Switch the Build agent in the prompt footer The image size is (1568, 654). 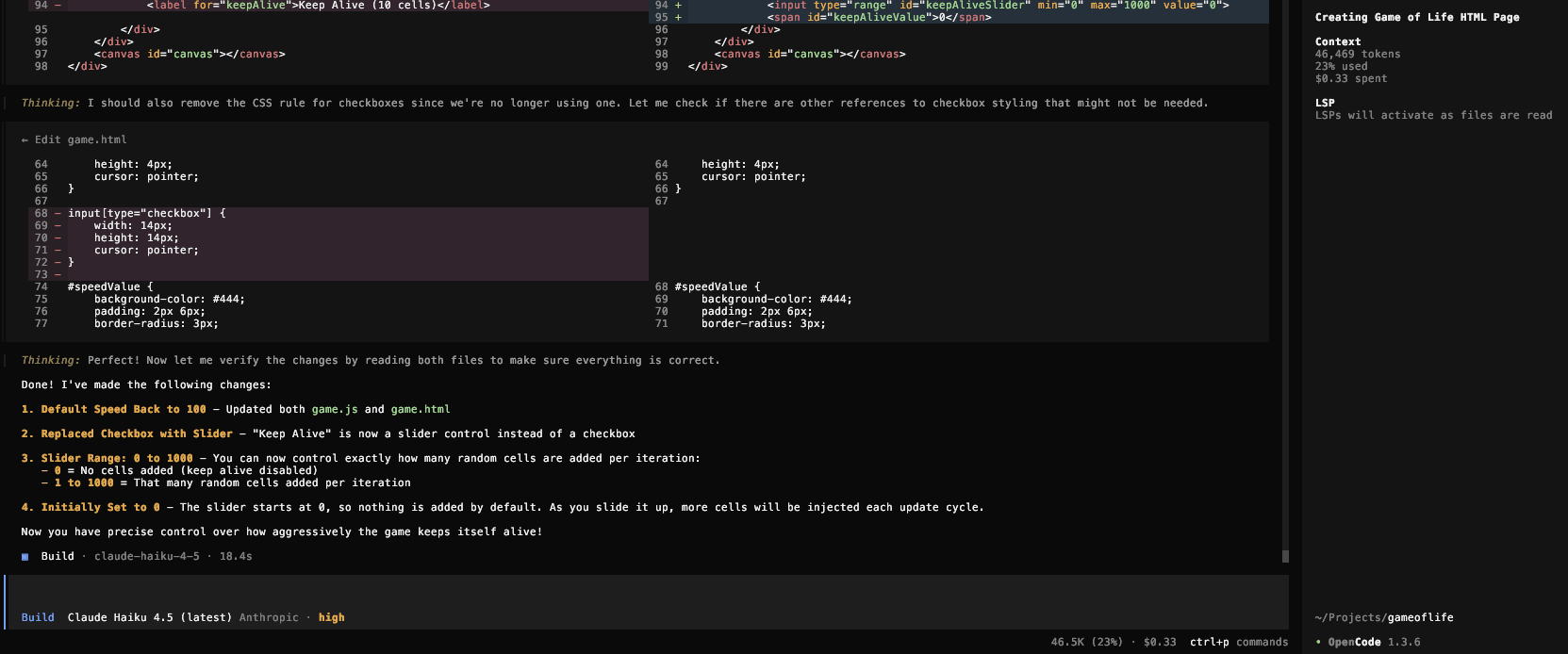[x=38, y=618]
